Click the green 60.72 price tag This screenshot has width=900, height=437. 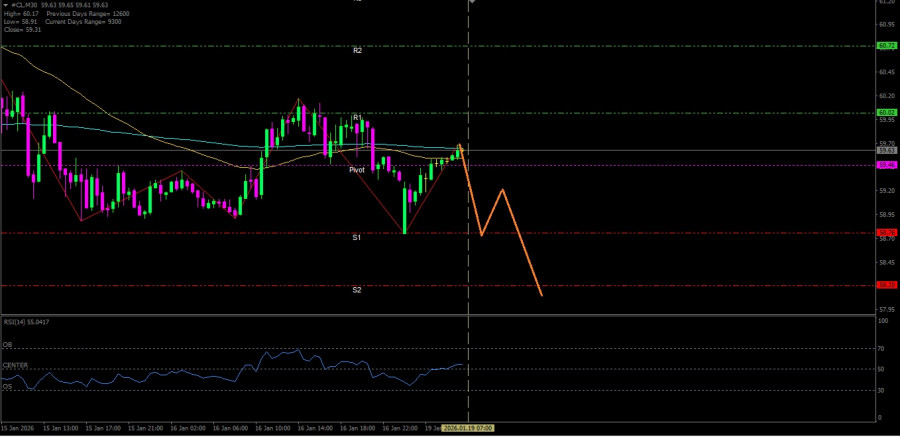point(887,45)
